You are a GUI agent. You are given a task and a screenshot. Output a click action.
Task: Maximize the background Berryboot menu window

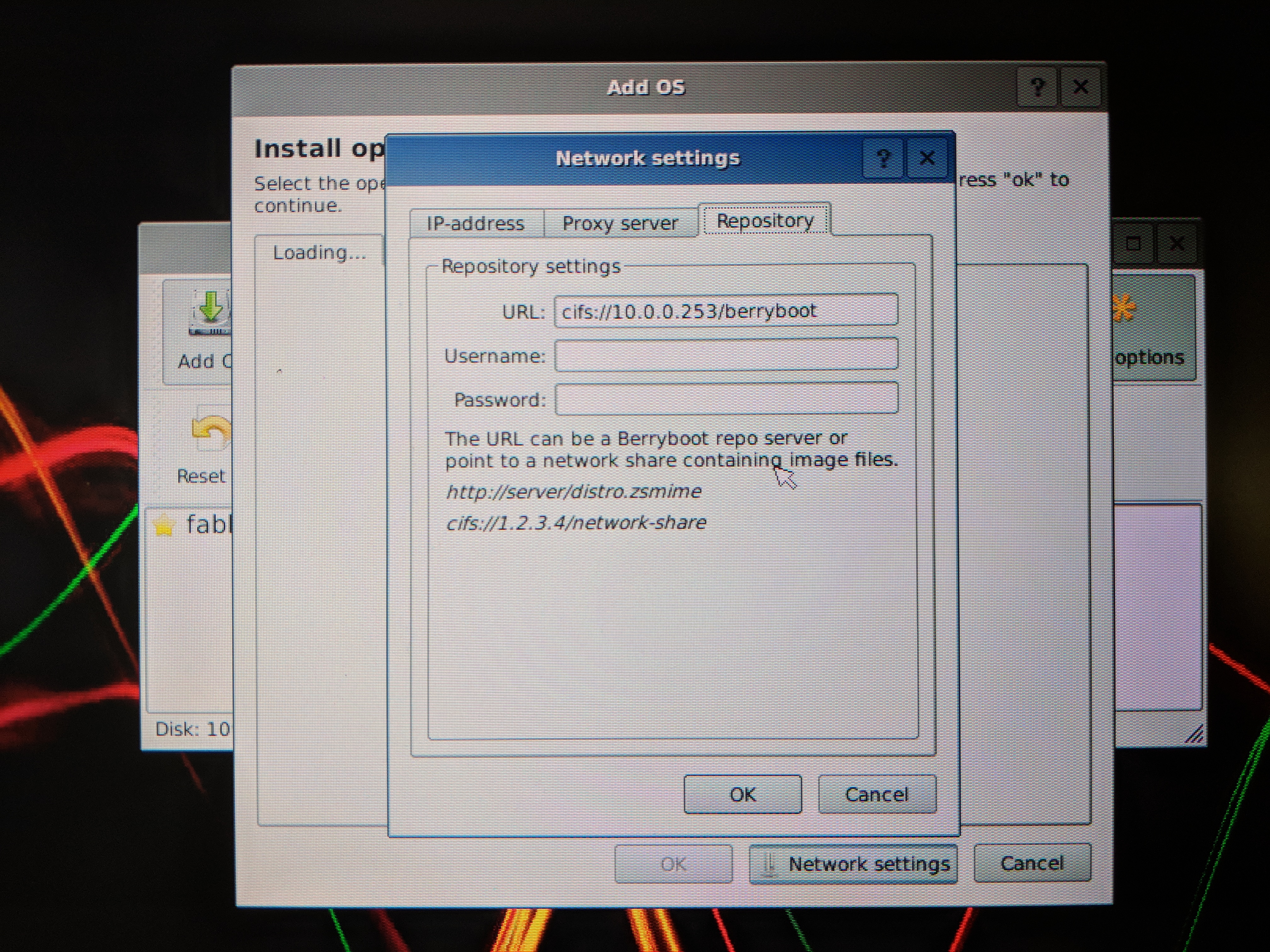[x=1133, y=244]
